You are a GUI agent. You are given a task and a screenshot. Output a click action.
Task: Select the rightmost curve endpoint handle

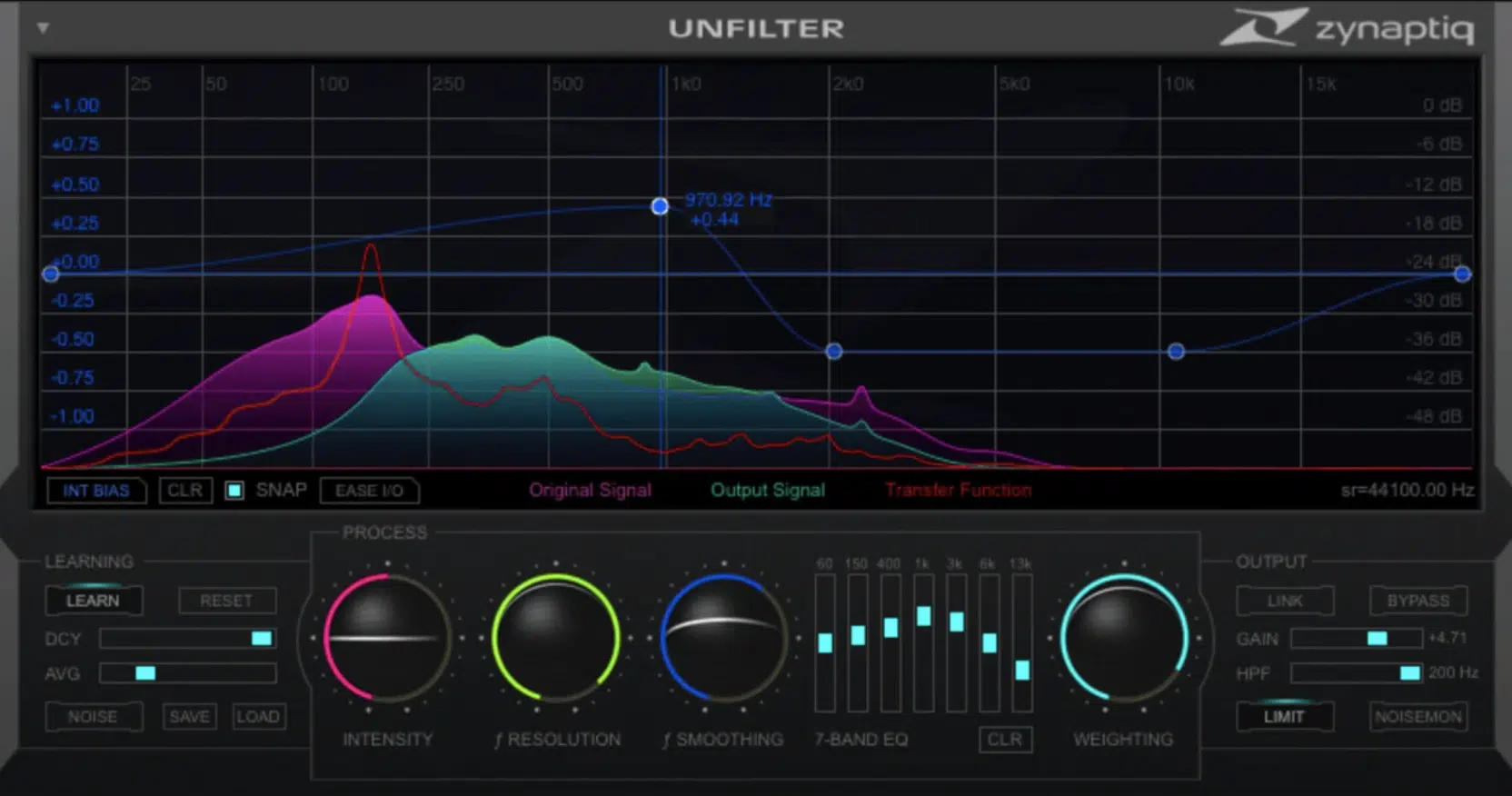1462,274
